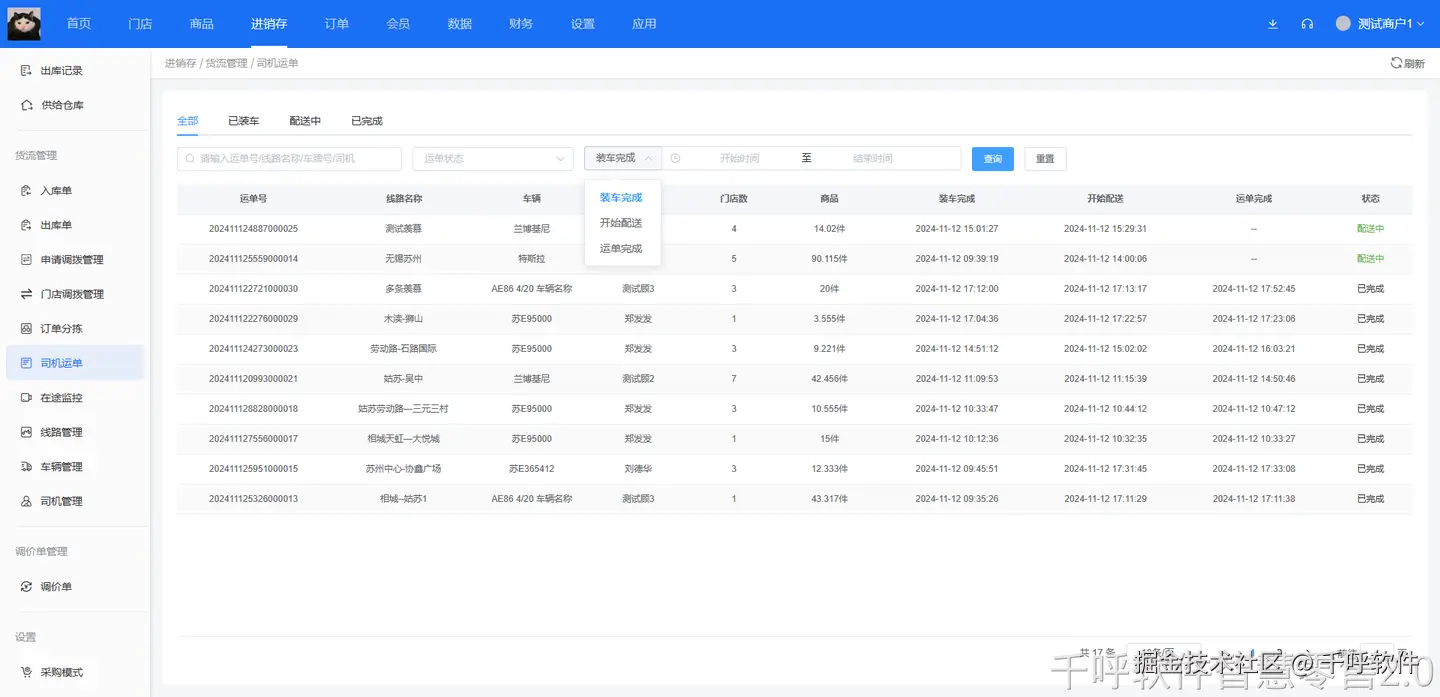This screenshot has width=1440, height=697.
Task: Click the 状态 column header
Action: pos(1371,199)
